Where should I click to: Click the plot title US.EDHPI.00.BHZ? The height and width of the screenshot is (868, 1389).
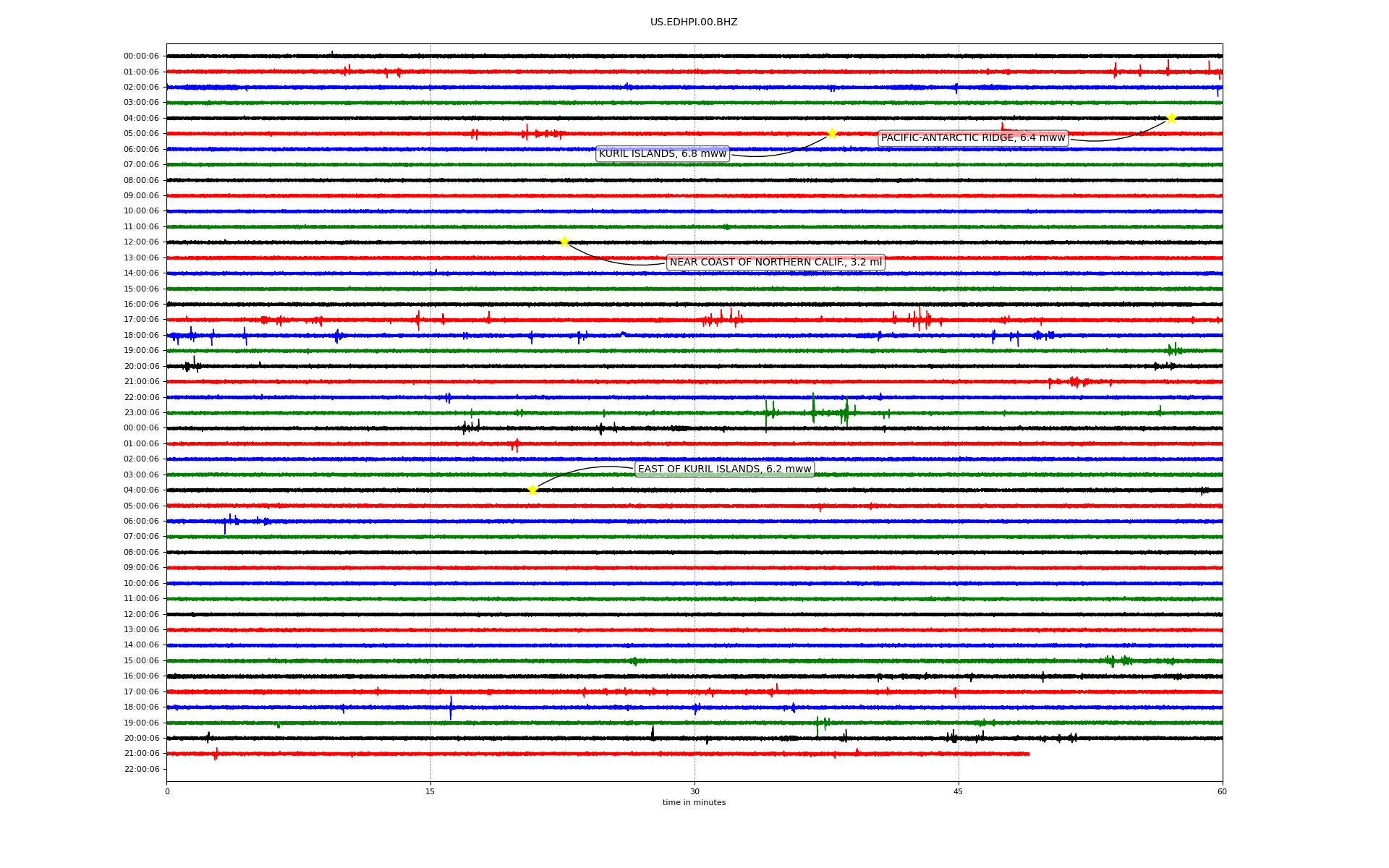click(x=694, y=22)
